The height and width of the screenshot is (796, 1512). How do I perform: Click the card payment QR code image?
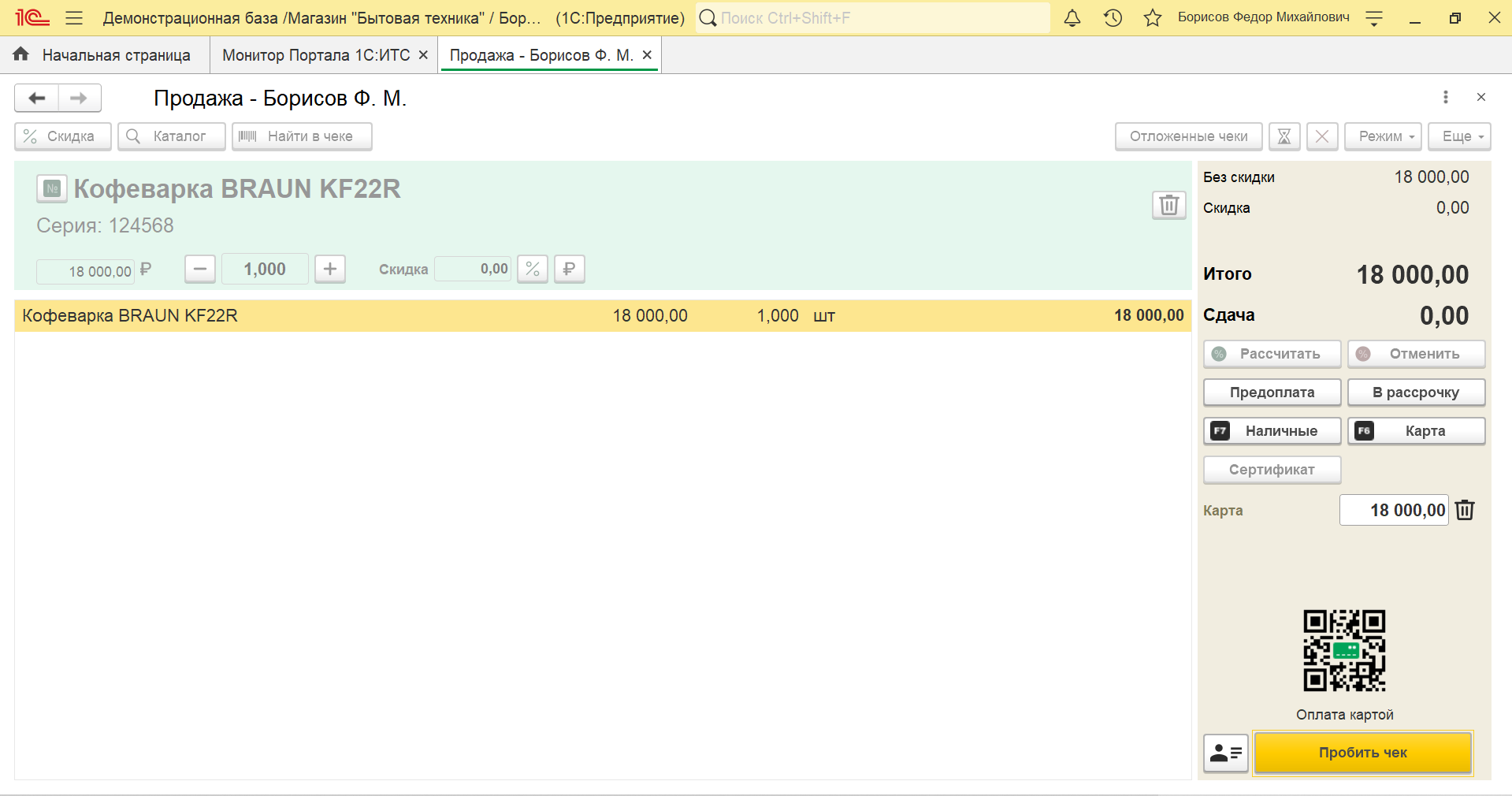click(1344, 651)
